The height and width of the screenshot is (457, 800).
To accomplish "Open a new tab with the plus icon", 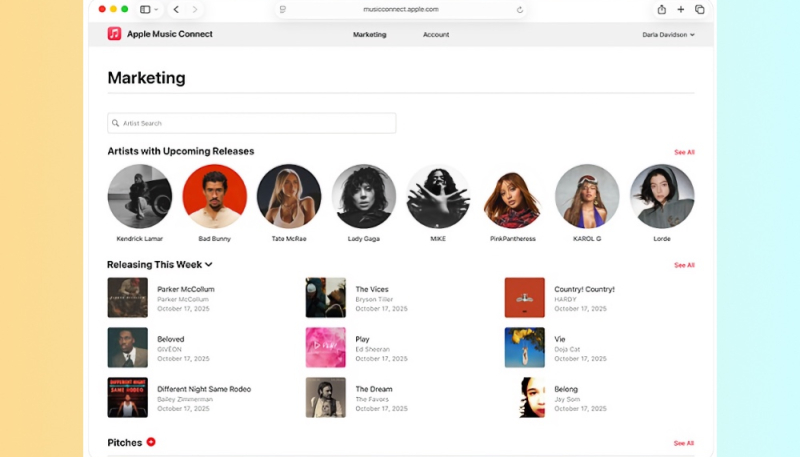I will [x=681, y=9].
